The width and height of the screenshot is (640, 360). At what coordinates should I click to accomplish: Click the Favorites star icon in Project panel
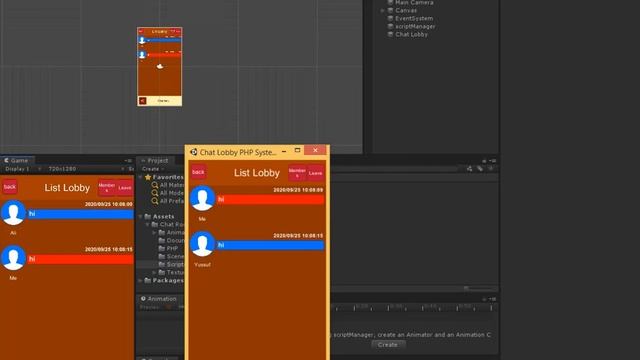coord(148,177)
